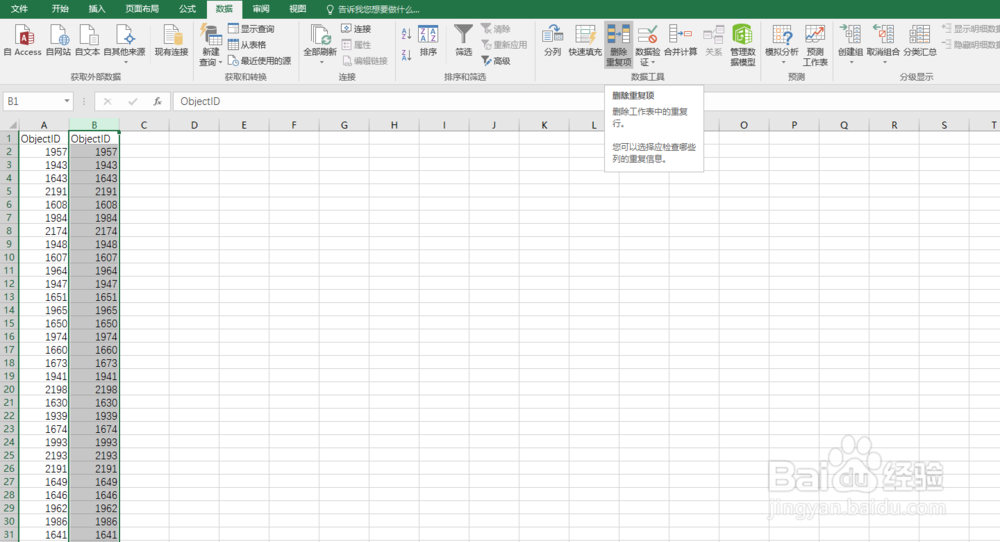
Task: Click Forecast Sheet (预测工作表)
Action: (815, 45)
